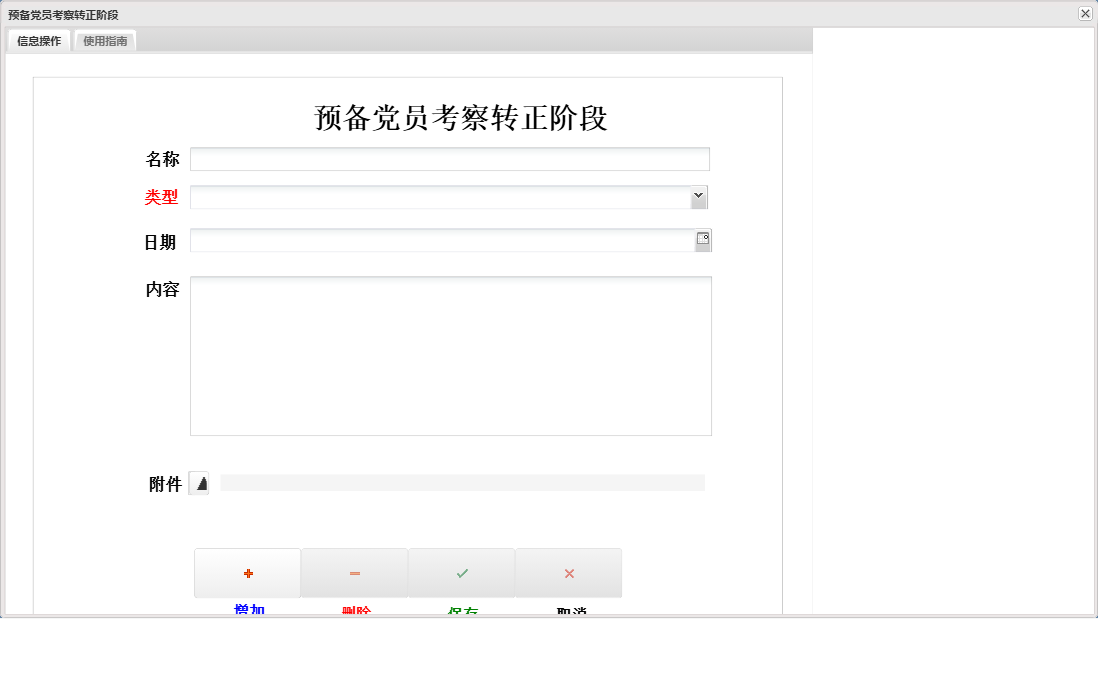The image size is (1098, 687).
Task: Click the attachment upload triangle icon beside 附件
Action: [200, 483]
